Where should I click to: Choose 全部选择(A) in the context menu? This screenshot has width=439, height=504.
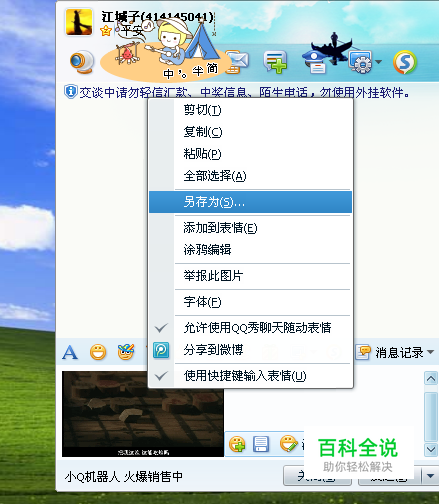250,176
